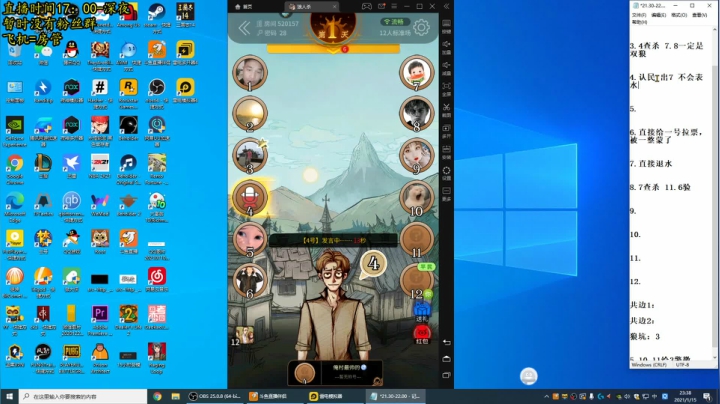Image resolution: width=720 pixels, height=404 pixels.
Task: Open the Notepad Help menu
Action: tap(639, 22)
